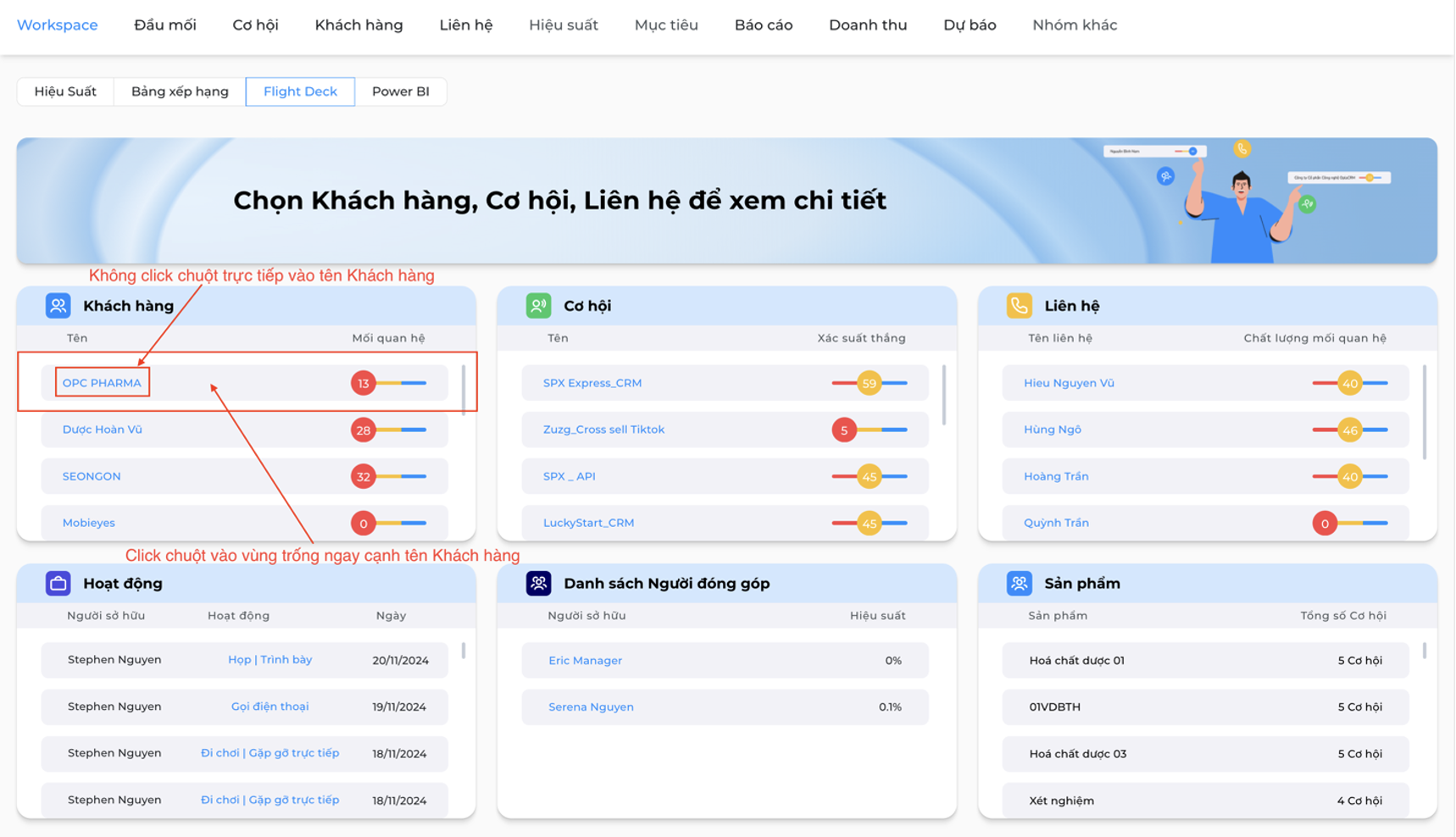Open opportunity SPX _ API

pos(570,476)
